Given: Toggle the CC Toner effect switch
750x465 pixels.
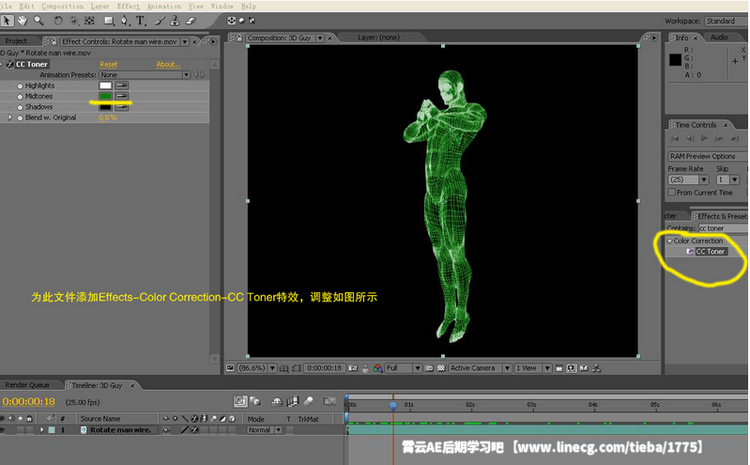Looking at the screenshot, I should click(x=10, y=65).
